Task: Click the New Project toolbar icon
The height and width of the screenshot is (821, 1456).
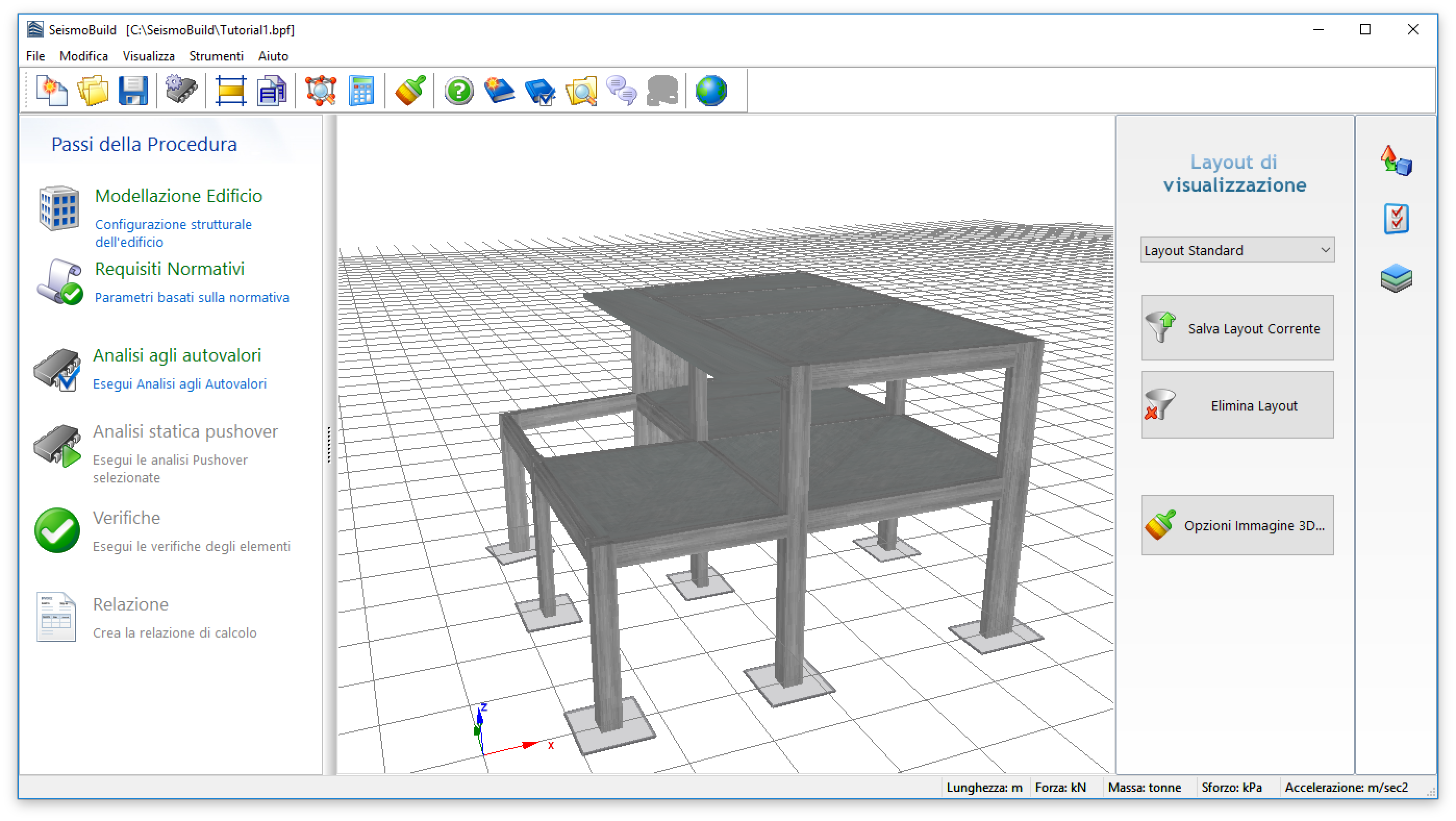Action: pos(52,91)
